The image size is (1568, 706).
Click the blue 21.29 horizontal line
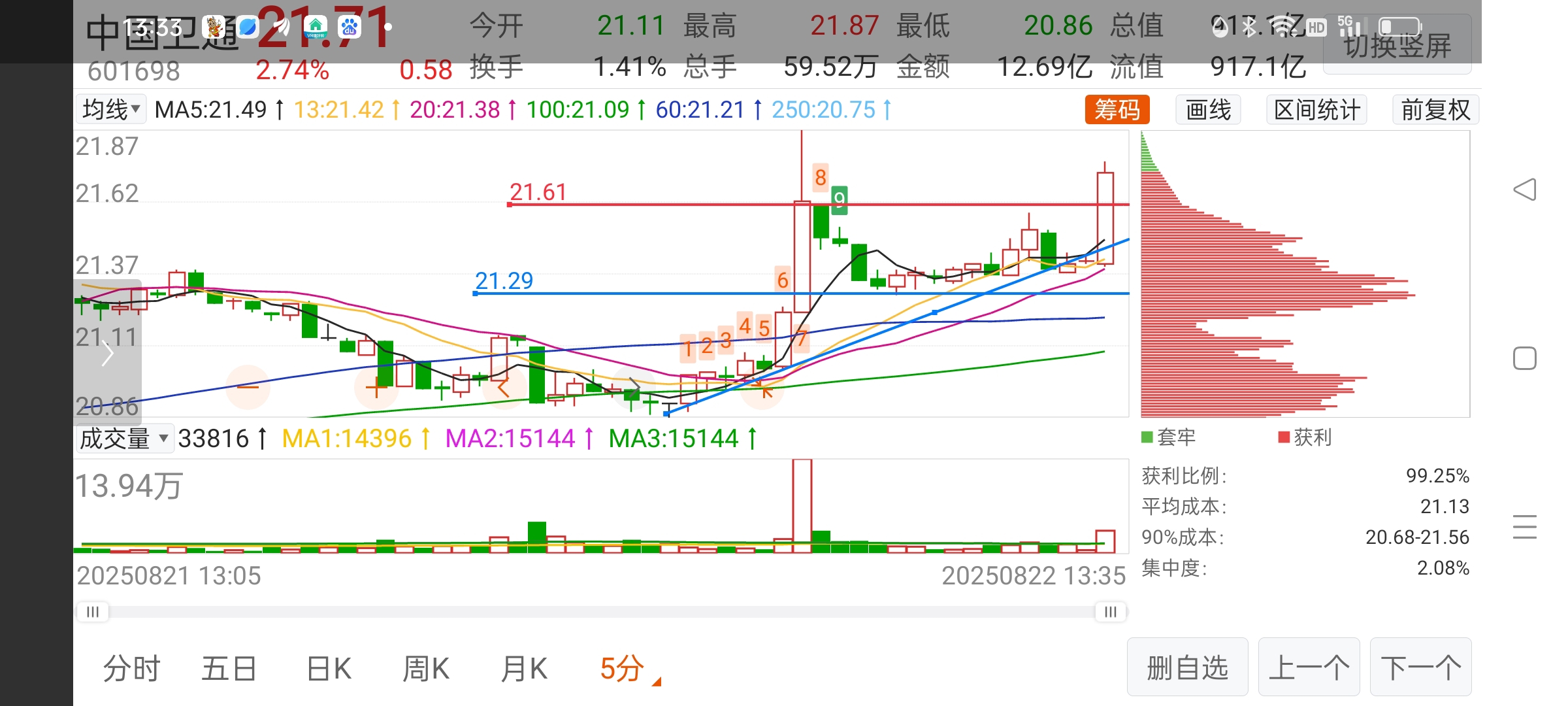[801, 294]
